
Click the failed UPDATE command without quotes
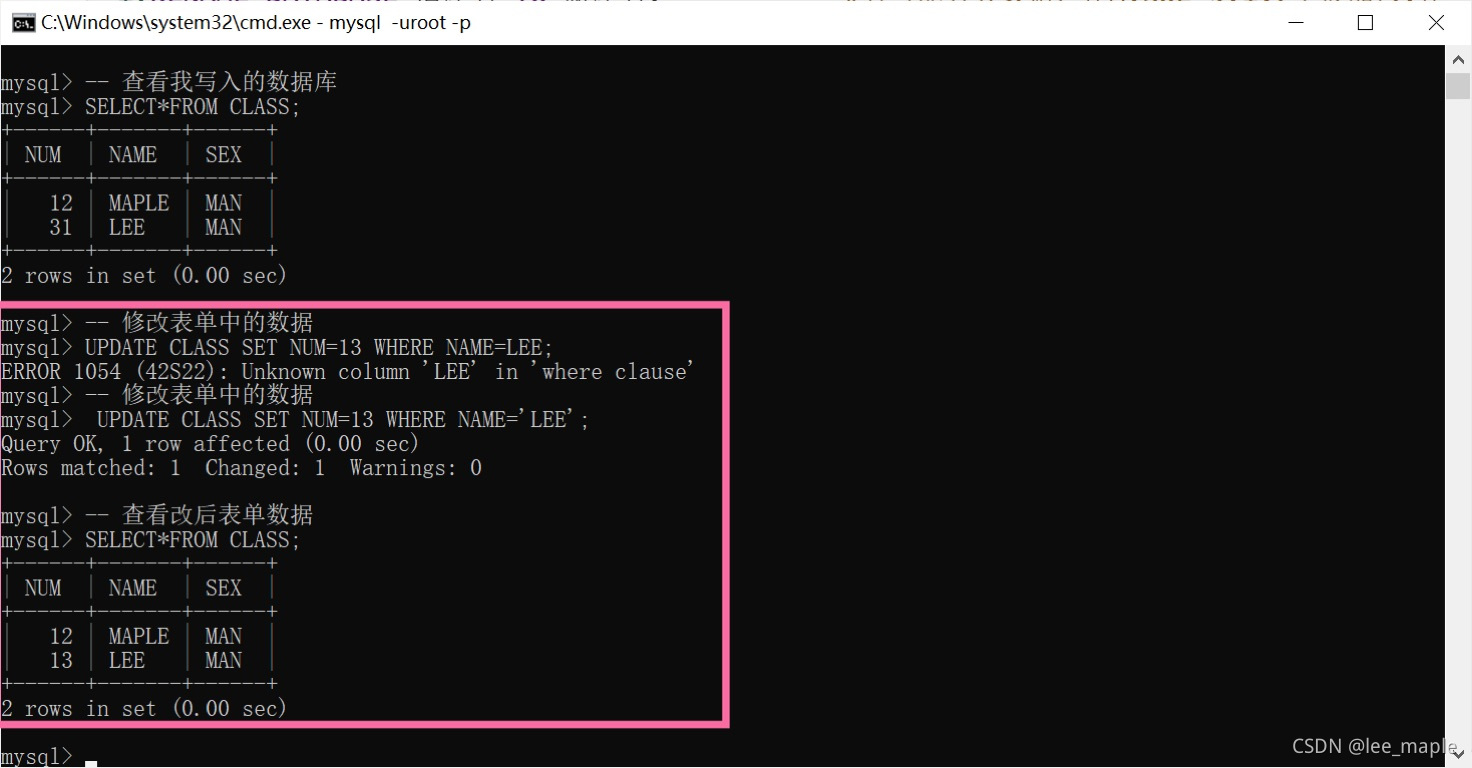pyautogui.click(x=319, y=348)
